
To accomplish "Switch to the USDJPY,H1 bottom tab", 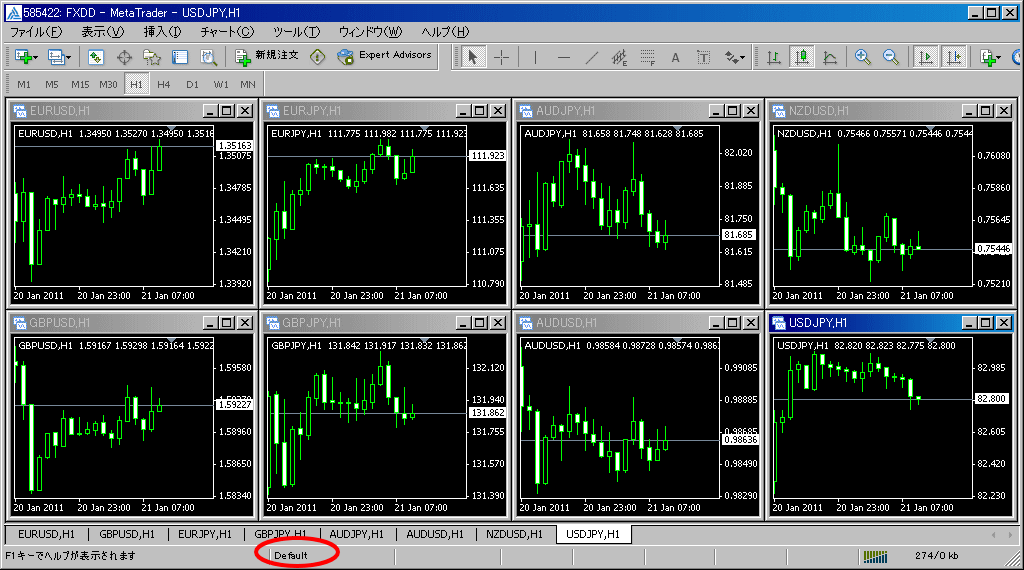I will [x=593, y=534].
